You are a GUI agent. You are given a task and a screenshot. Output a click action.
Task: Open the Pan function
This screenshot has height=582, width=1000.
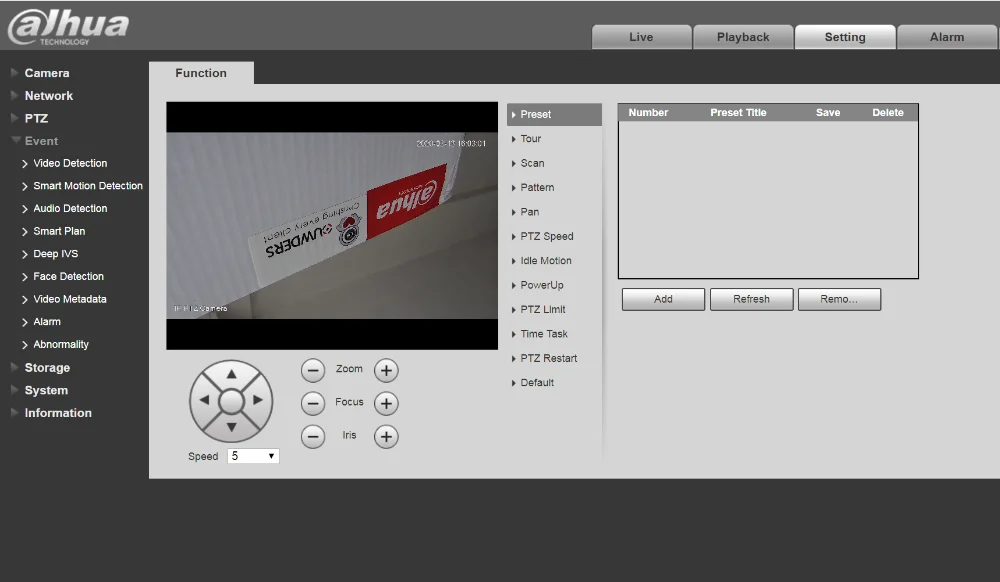coord(529,212)
